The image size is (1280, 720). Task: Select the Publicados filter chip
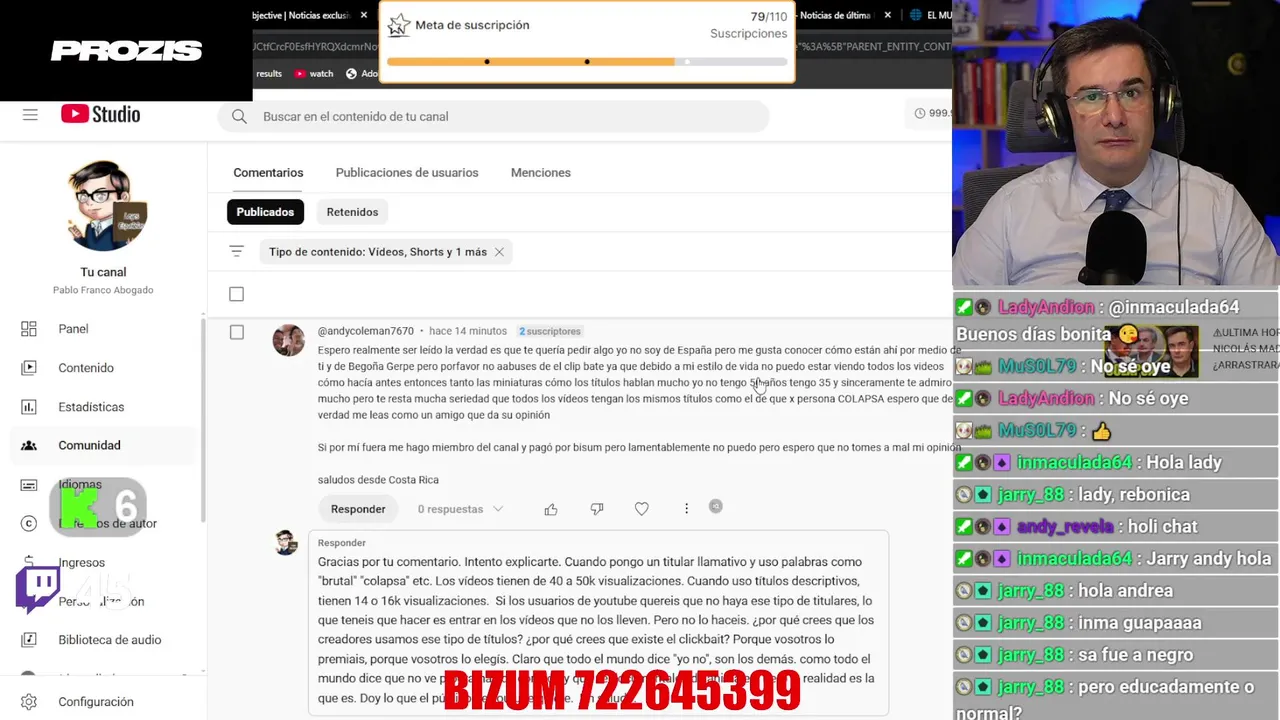click(x=265, y=212)
